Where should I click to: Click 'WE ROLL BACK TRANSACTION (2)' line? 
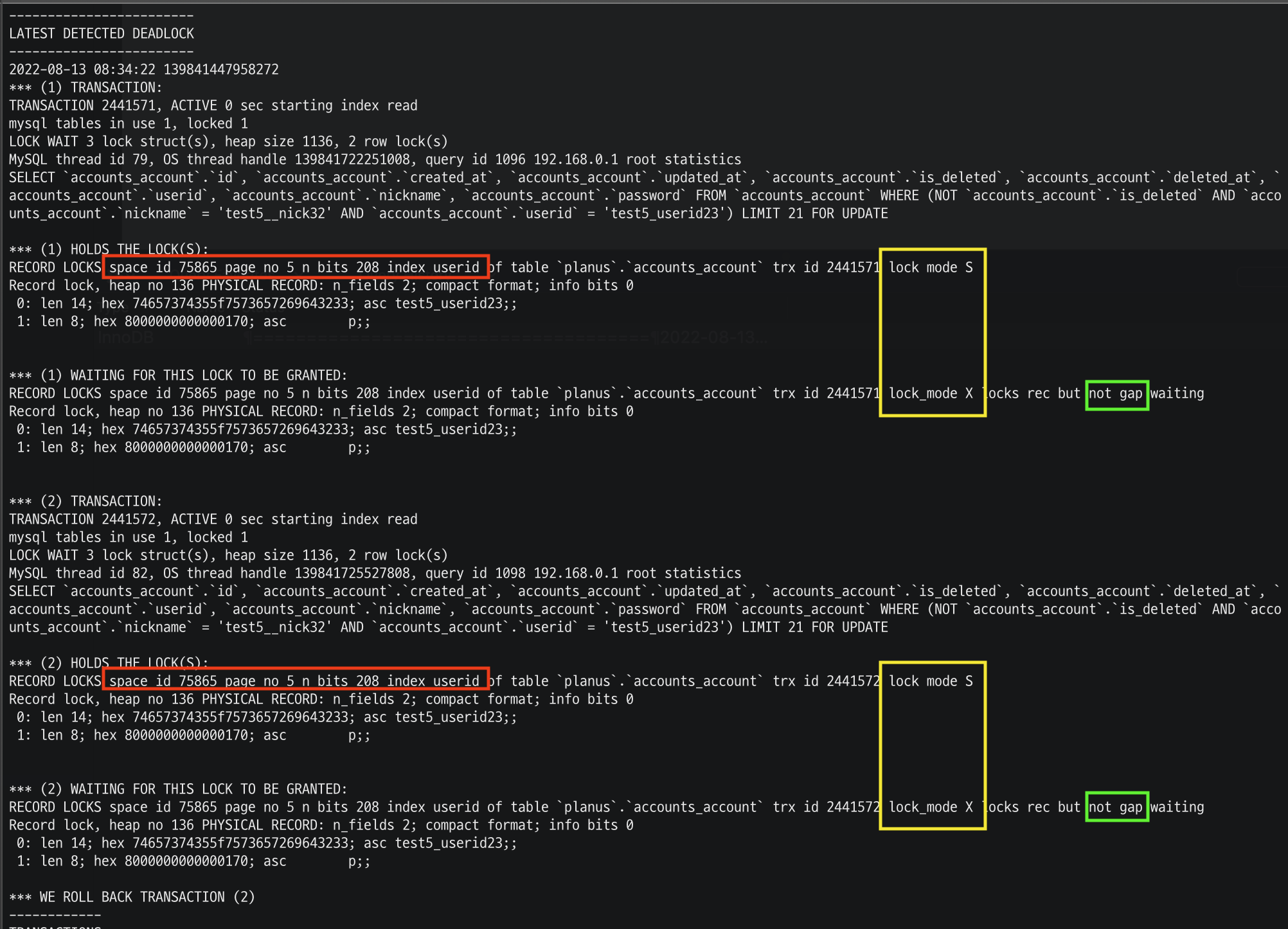(x=132, y=897)
